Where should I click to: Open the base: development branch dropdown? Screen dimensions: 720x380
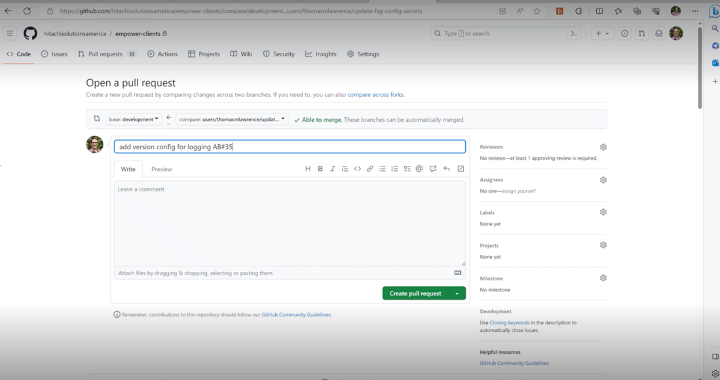pos(133,119)
